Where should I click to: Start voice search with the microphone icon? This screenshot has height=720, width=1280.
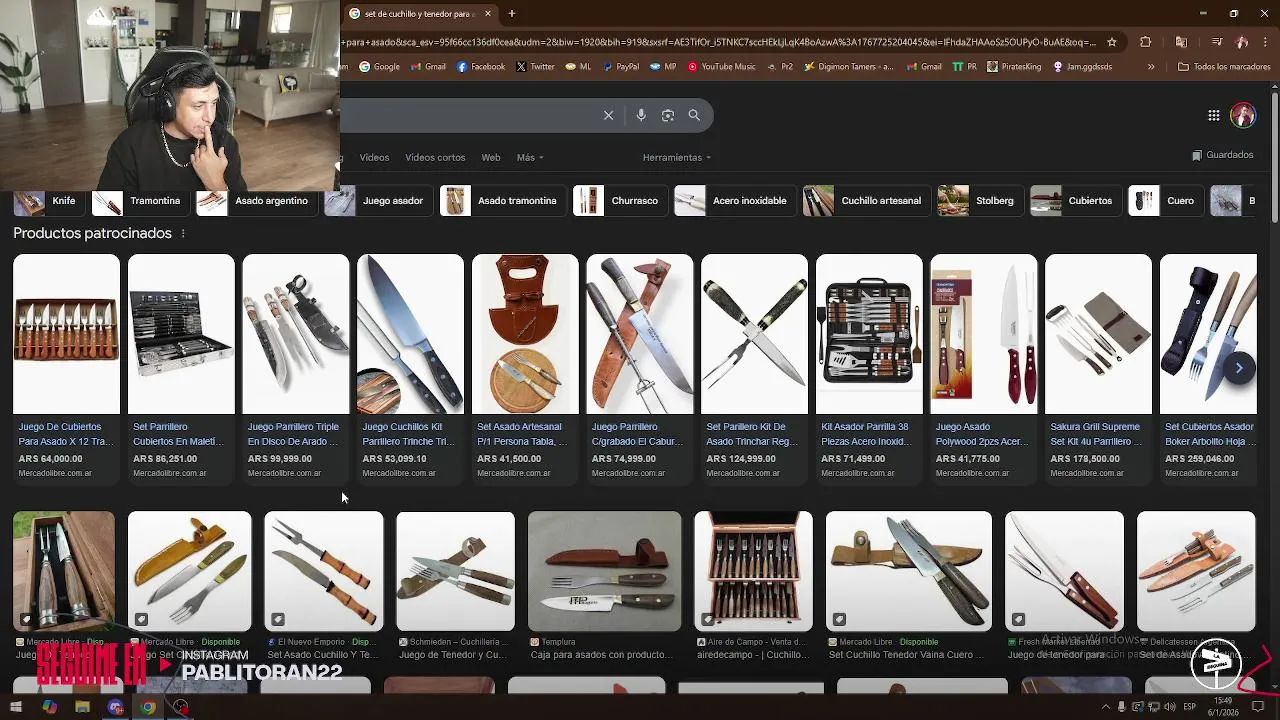pos(641,115)
